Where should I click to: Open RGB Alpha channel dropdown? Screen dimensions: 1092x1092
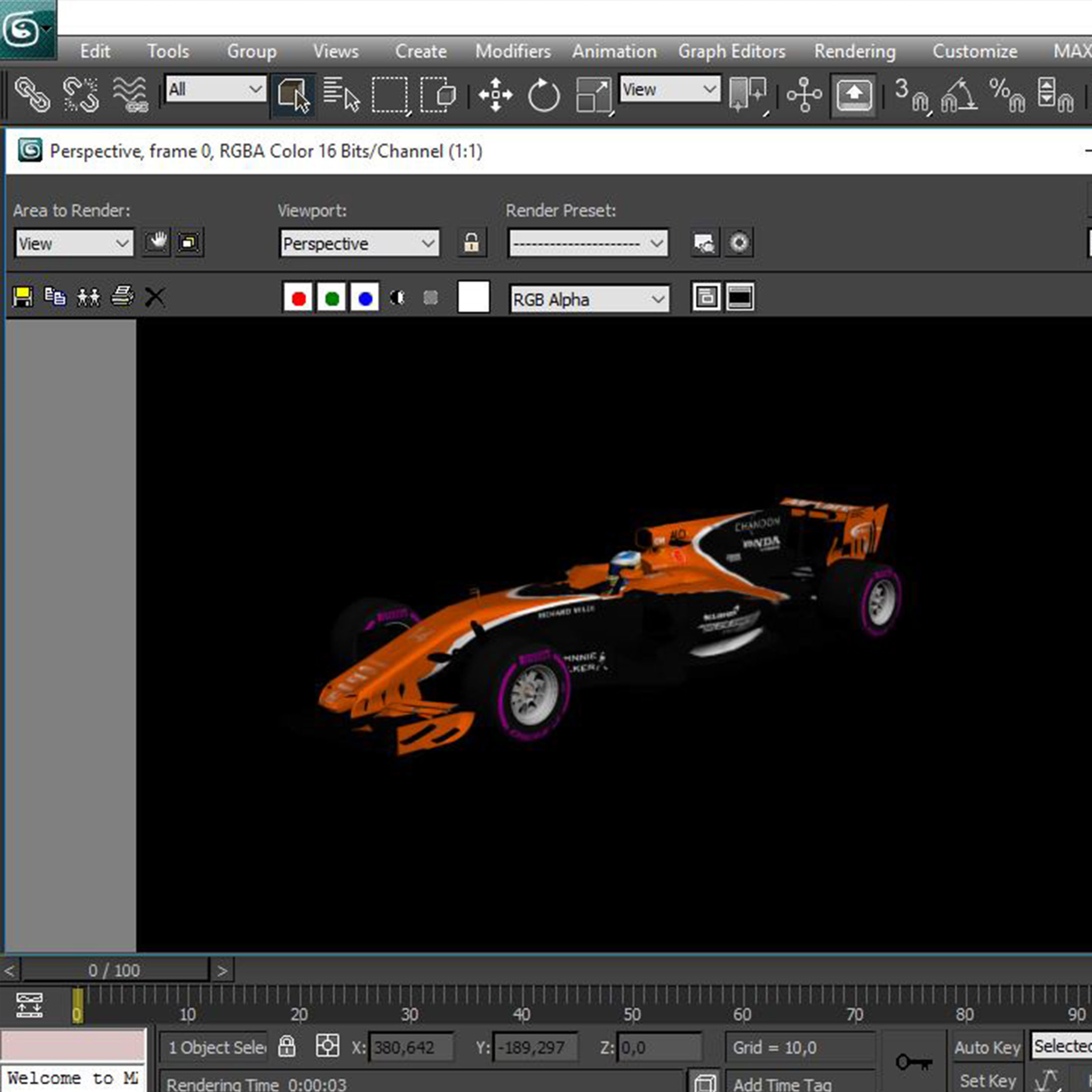(590, 299)
